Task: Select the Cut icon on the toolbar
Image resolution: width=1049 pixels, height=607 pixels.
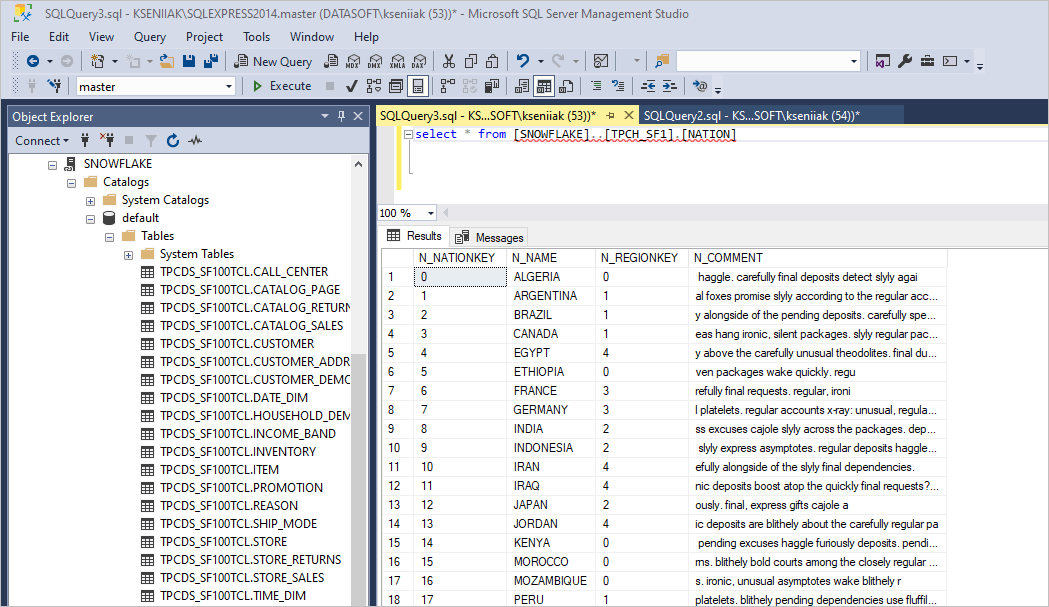Action: click(448, 61)
